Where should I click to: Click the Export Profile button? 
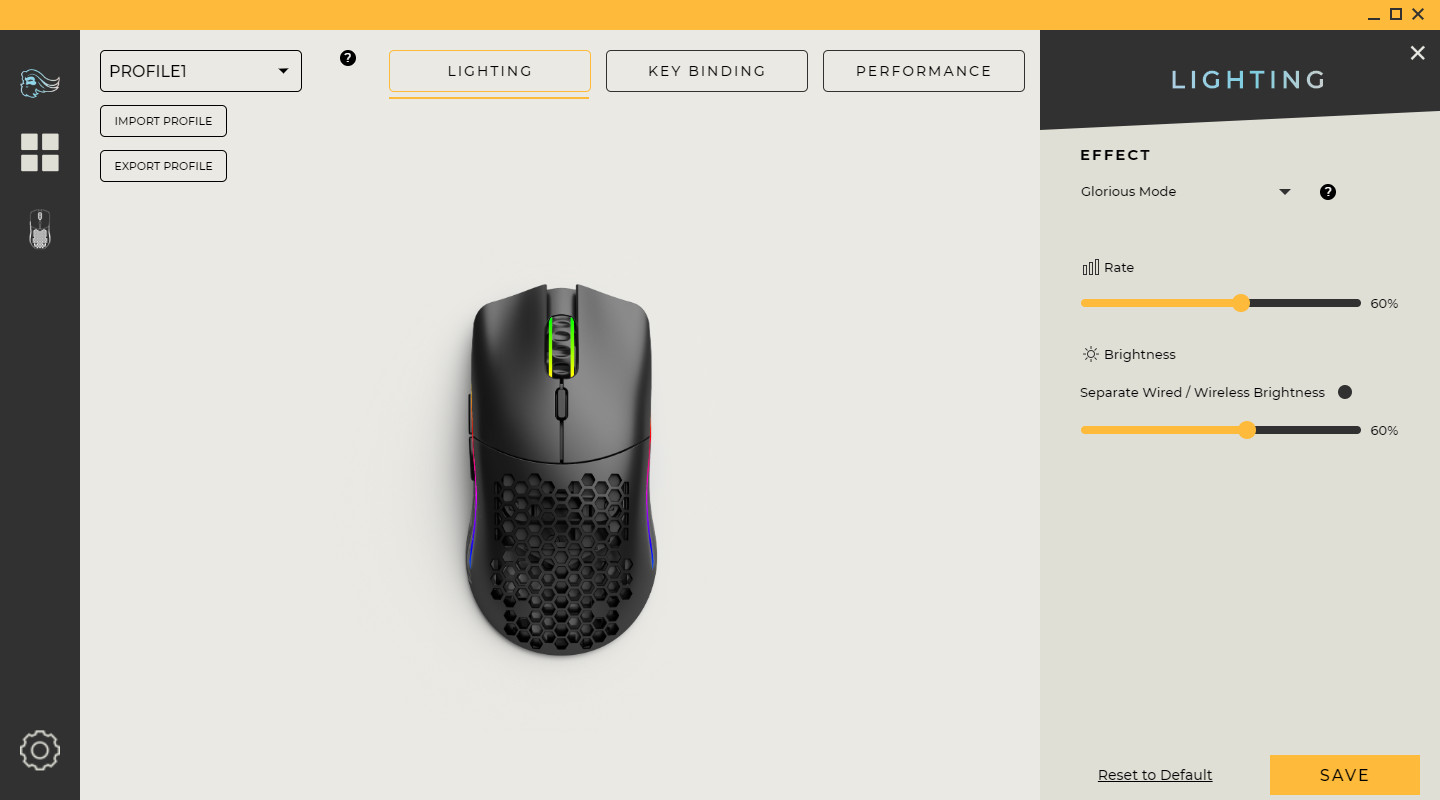(163, 166)
